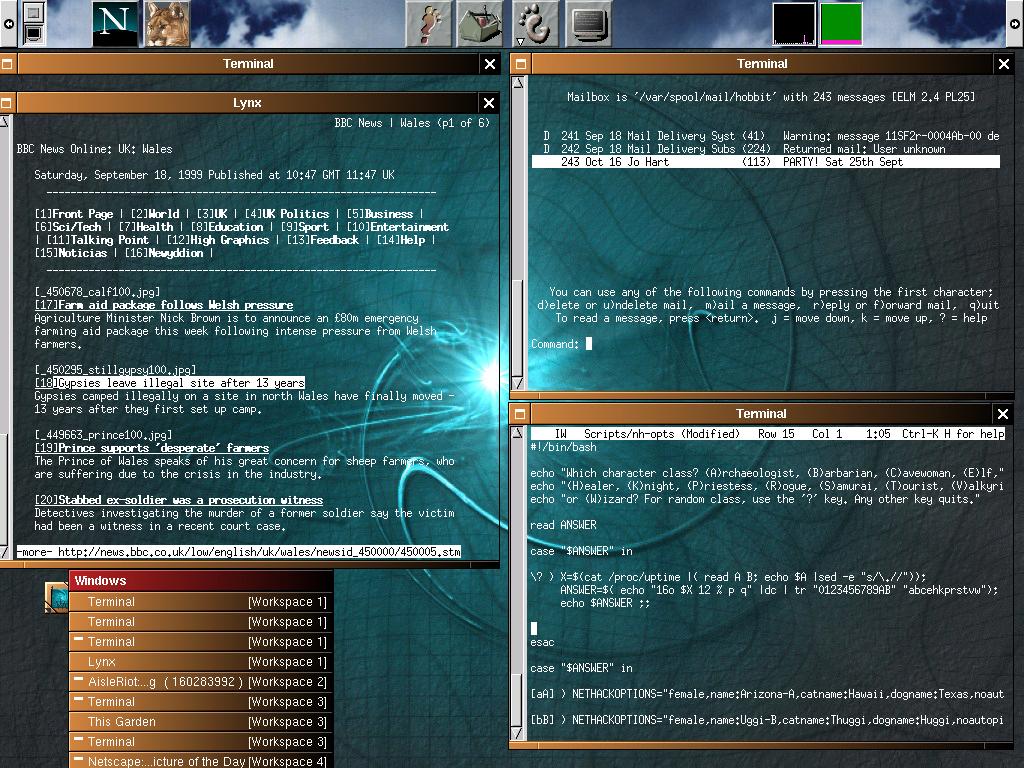The height and width of the screenshot is (768, 1024).
Task: Open window menu of nh-opts editor Terminal
Action: 520,413
